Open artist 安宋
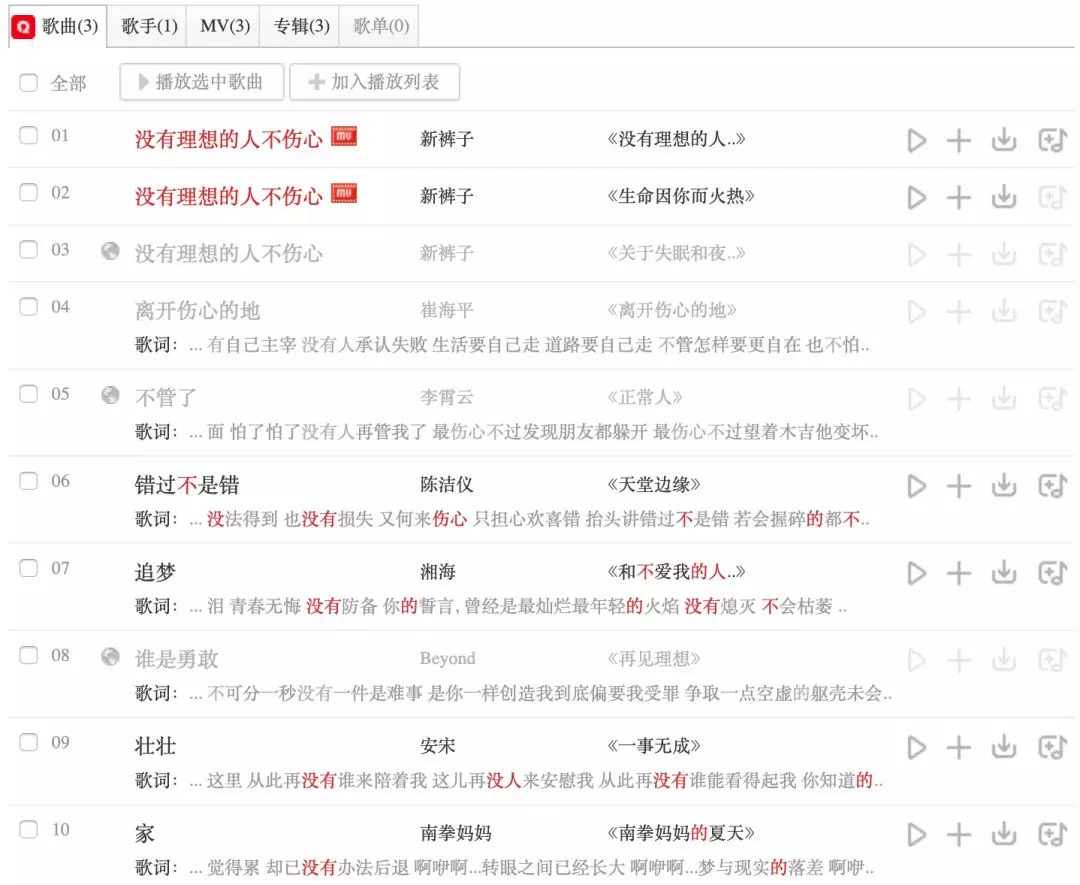1080x885 pixels. (438, 746)
